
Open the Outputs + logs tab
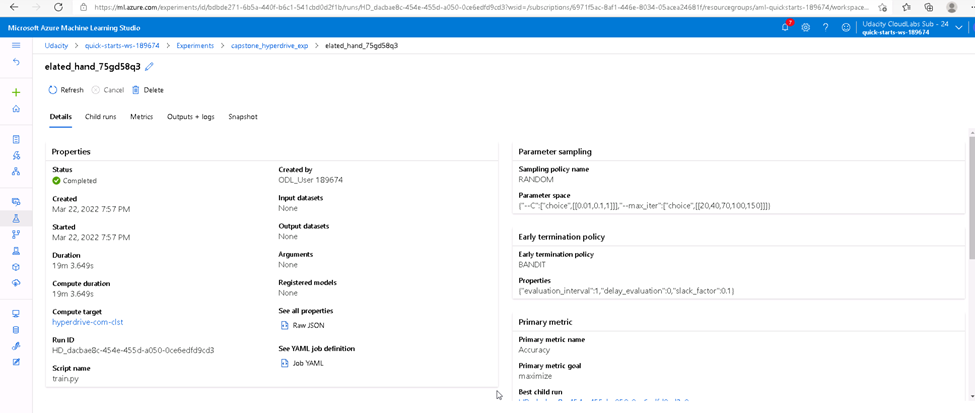pyautogui.click(x=190, y=117)
